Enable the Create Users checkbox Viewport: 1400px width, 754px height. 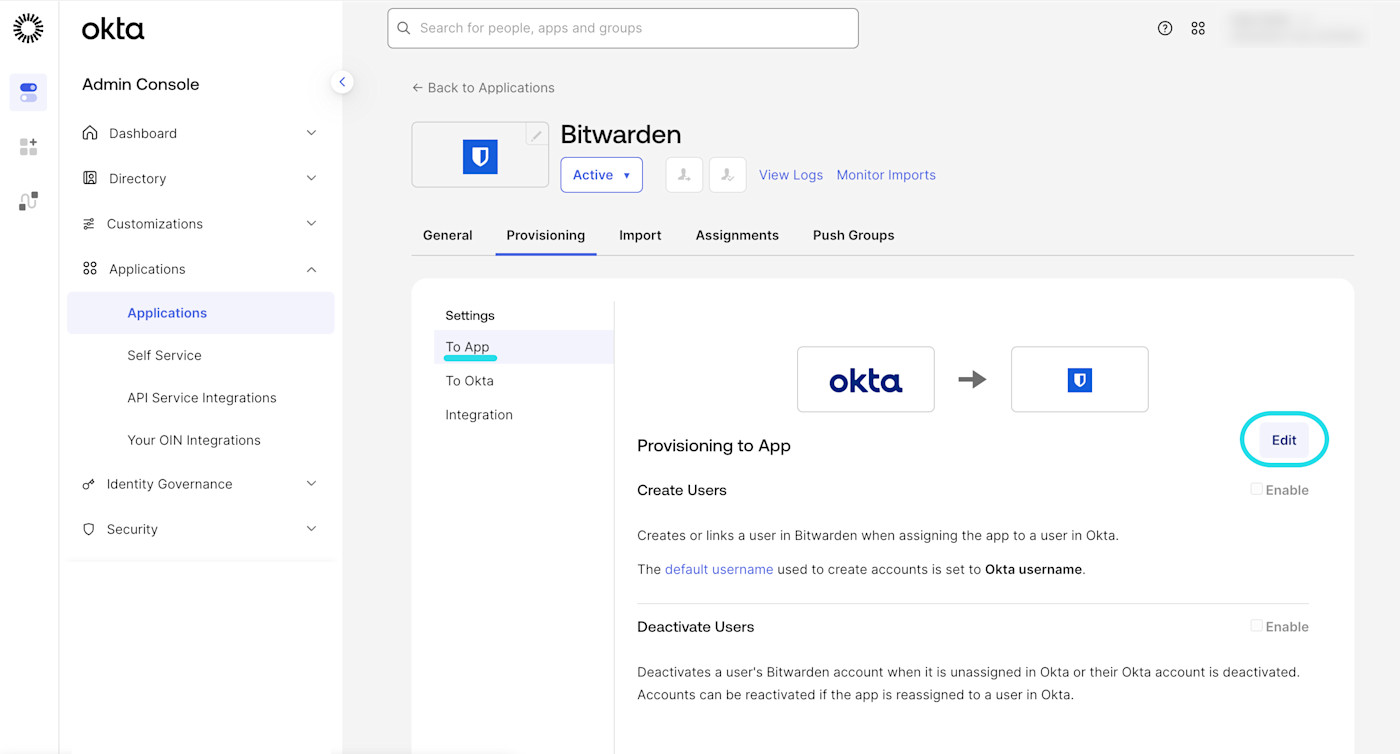pyautogui.click(x=1256, y=489)
